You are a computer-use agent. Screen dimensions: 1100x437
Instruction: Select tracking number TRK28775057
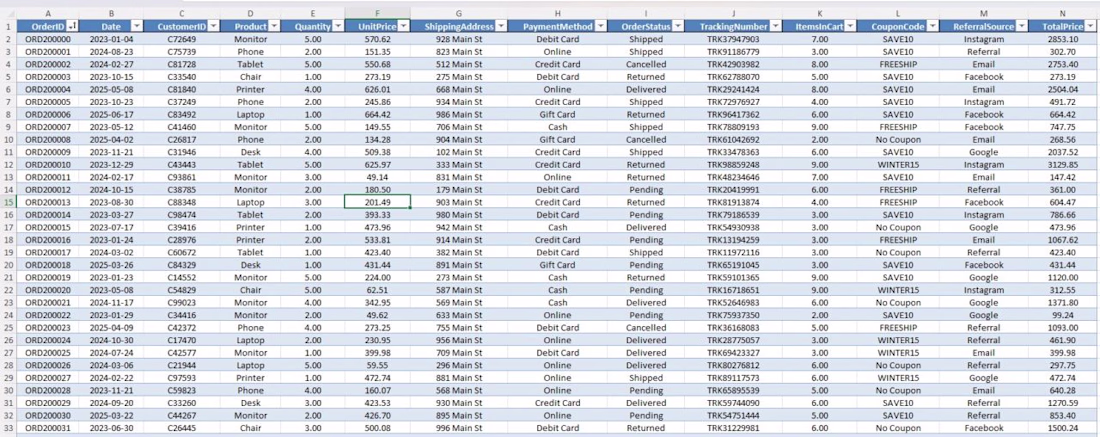pos(733,340)
